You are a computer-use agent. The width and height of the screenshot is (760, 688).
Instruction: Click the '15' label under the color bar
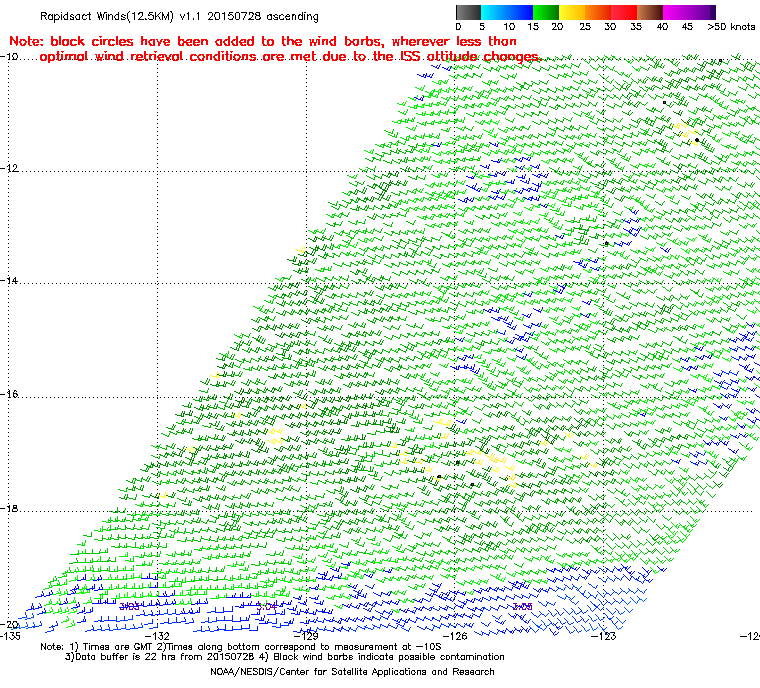[x=533, y=27]
